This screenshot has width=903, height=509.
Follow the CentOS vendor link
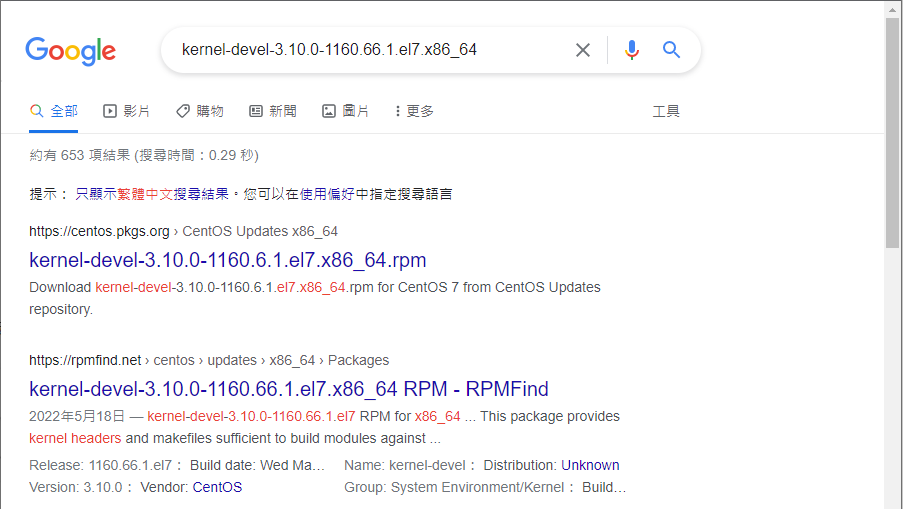[217, 487]
